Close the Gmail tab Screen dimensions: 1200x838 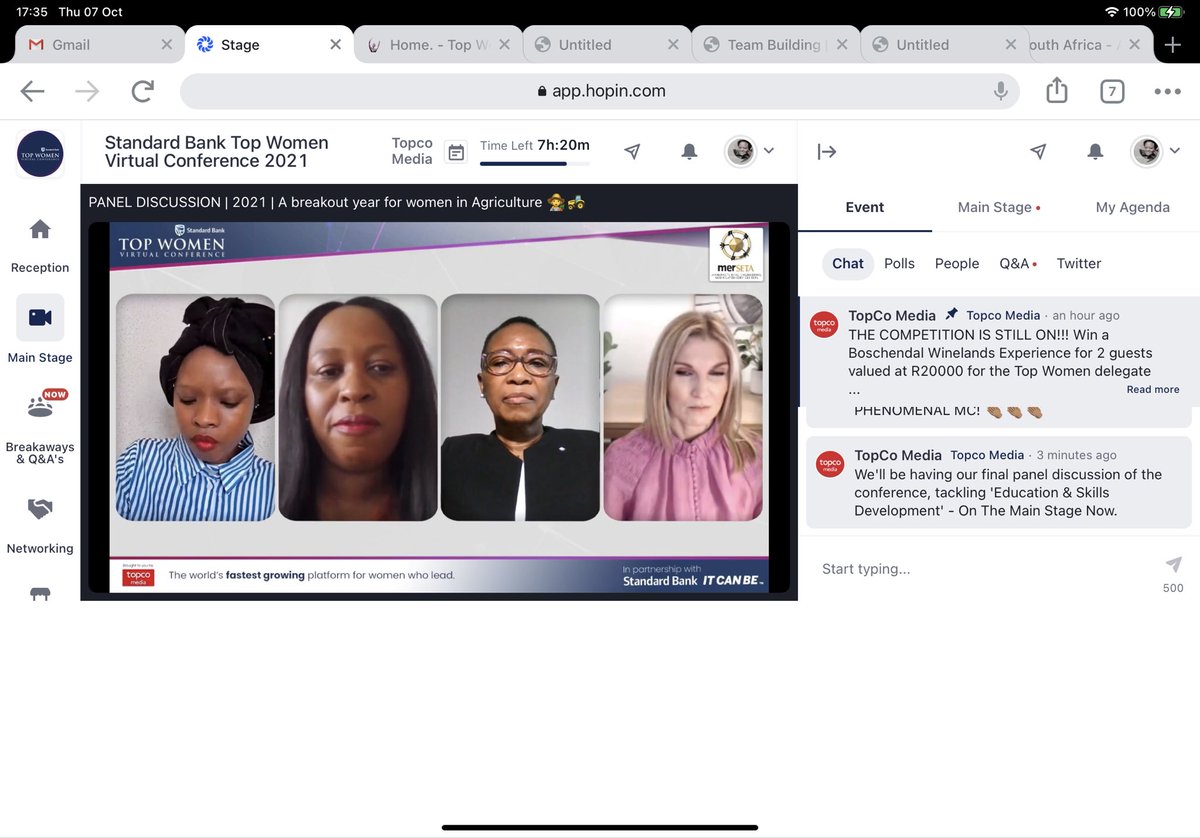point(167,45)
